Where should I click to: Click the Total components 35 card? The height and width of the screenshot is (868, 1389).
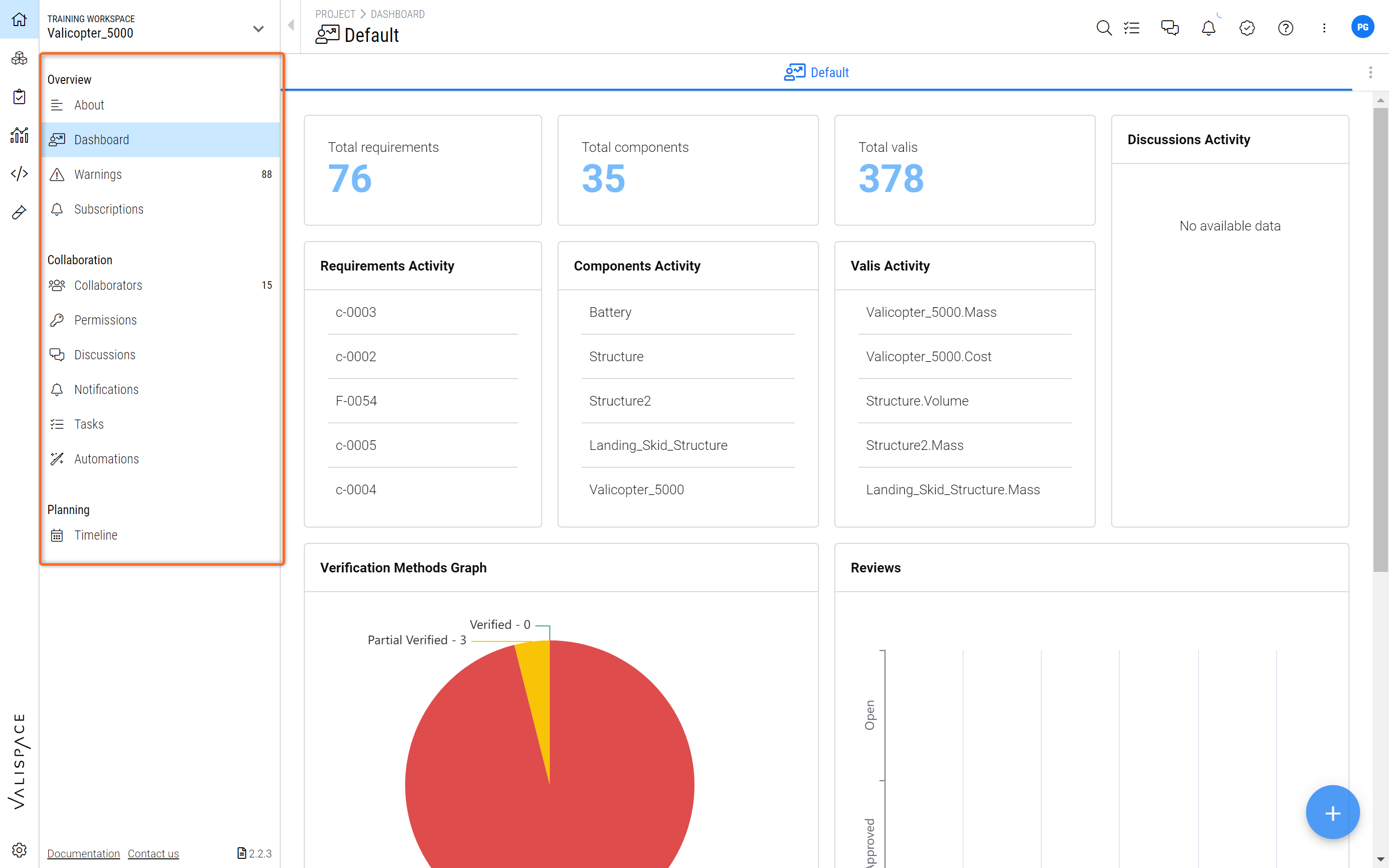tap(688, 170)
